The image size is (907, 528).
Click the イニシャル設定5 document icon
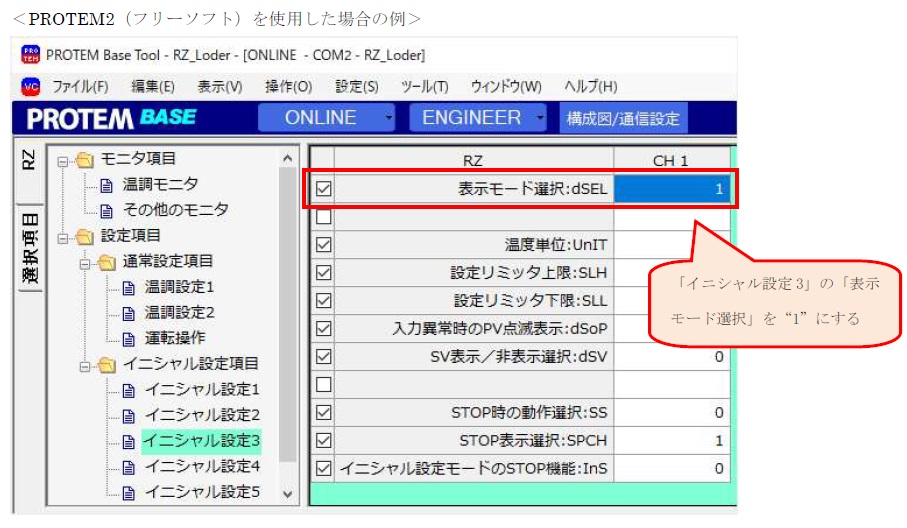129,493
